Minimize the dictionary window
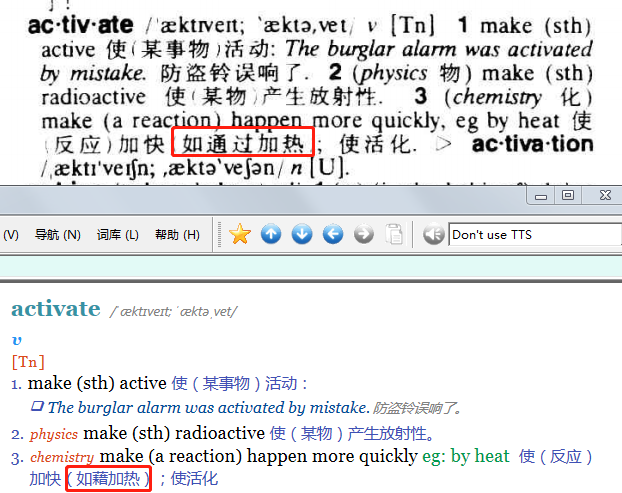This screenshot has width=622, height=493. tap(541, 196)
